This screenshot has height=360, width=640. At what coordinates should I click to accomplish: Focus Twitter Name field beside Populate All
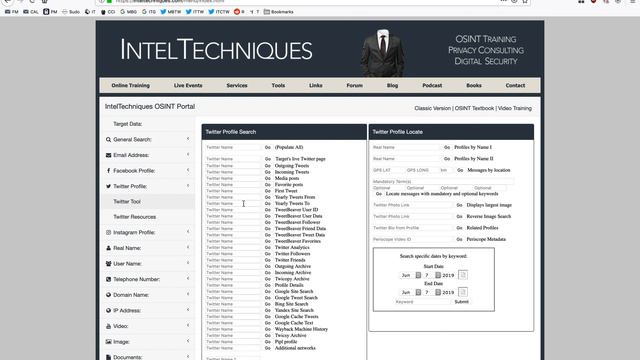click(x=233, y=147)
